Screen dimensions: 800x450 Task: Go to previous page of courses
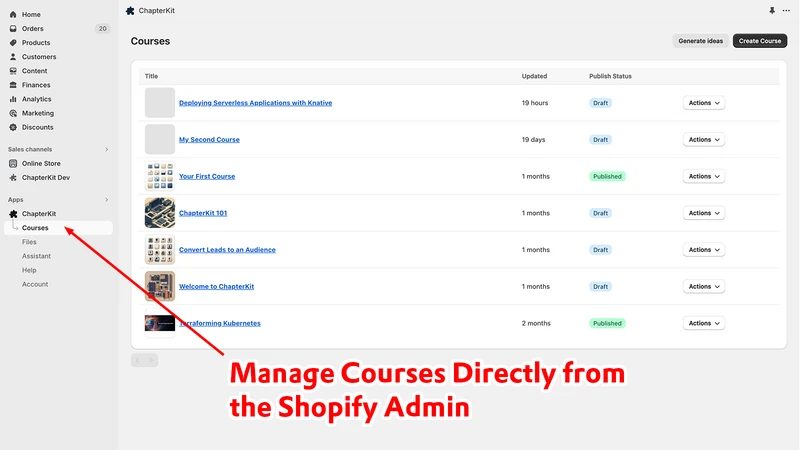point(138,360)
